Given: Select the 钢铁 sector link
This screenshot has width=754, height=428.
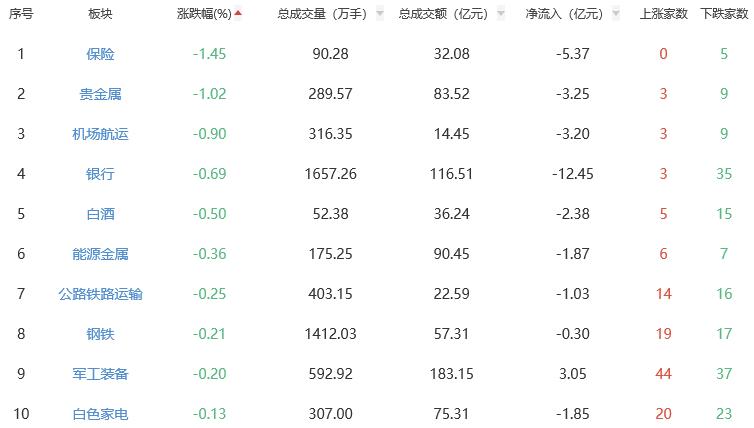Looking at the screenshot, I should tap(100, 334).
